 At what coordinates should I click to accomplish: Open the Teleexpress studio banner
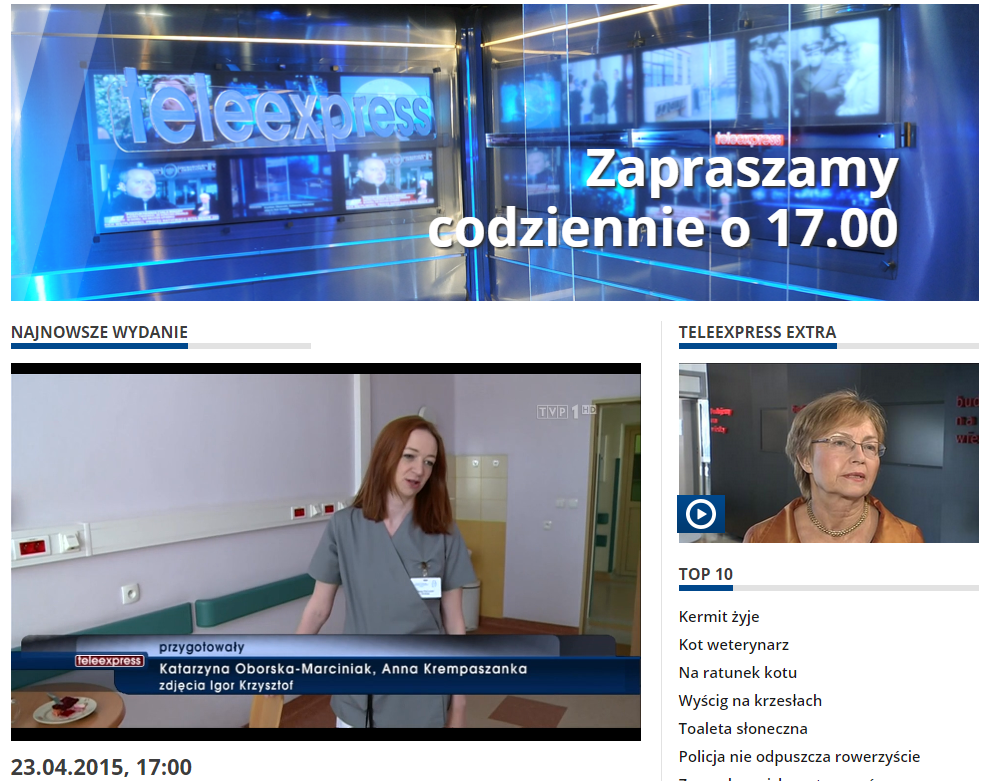[x=495, y=152]
